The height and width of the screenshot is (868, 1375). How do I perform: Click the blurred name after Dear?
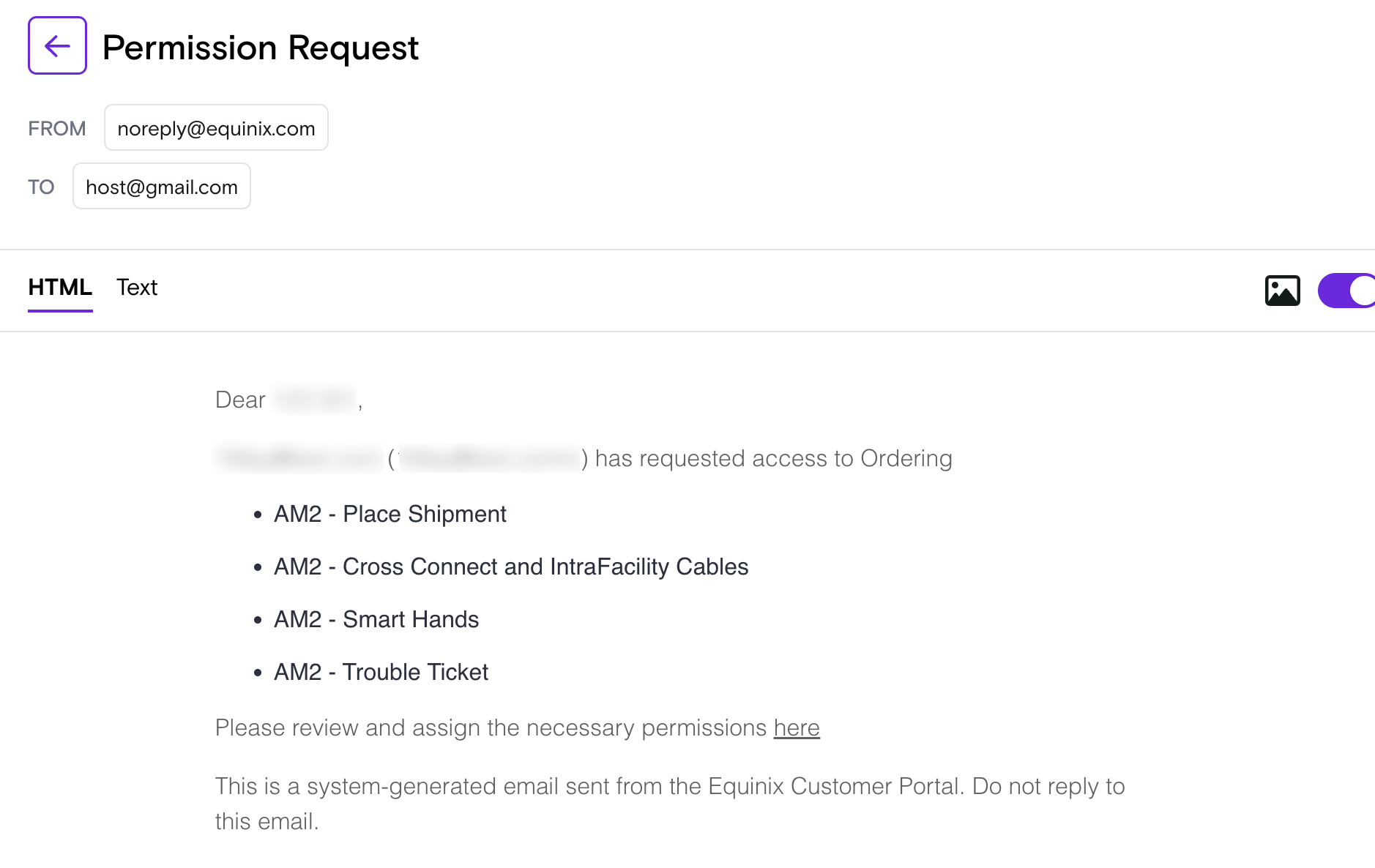point(314,400)
